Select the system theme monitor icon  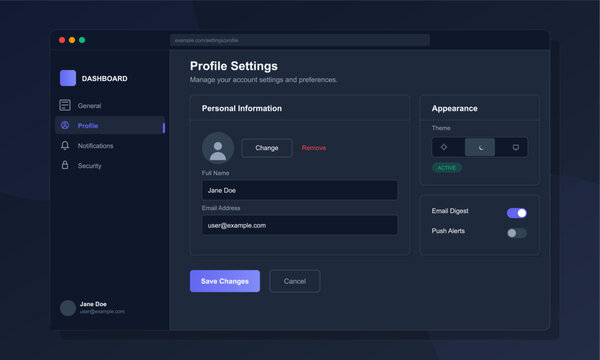click(515, 147)
